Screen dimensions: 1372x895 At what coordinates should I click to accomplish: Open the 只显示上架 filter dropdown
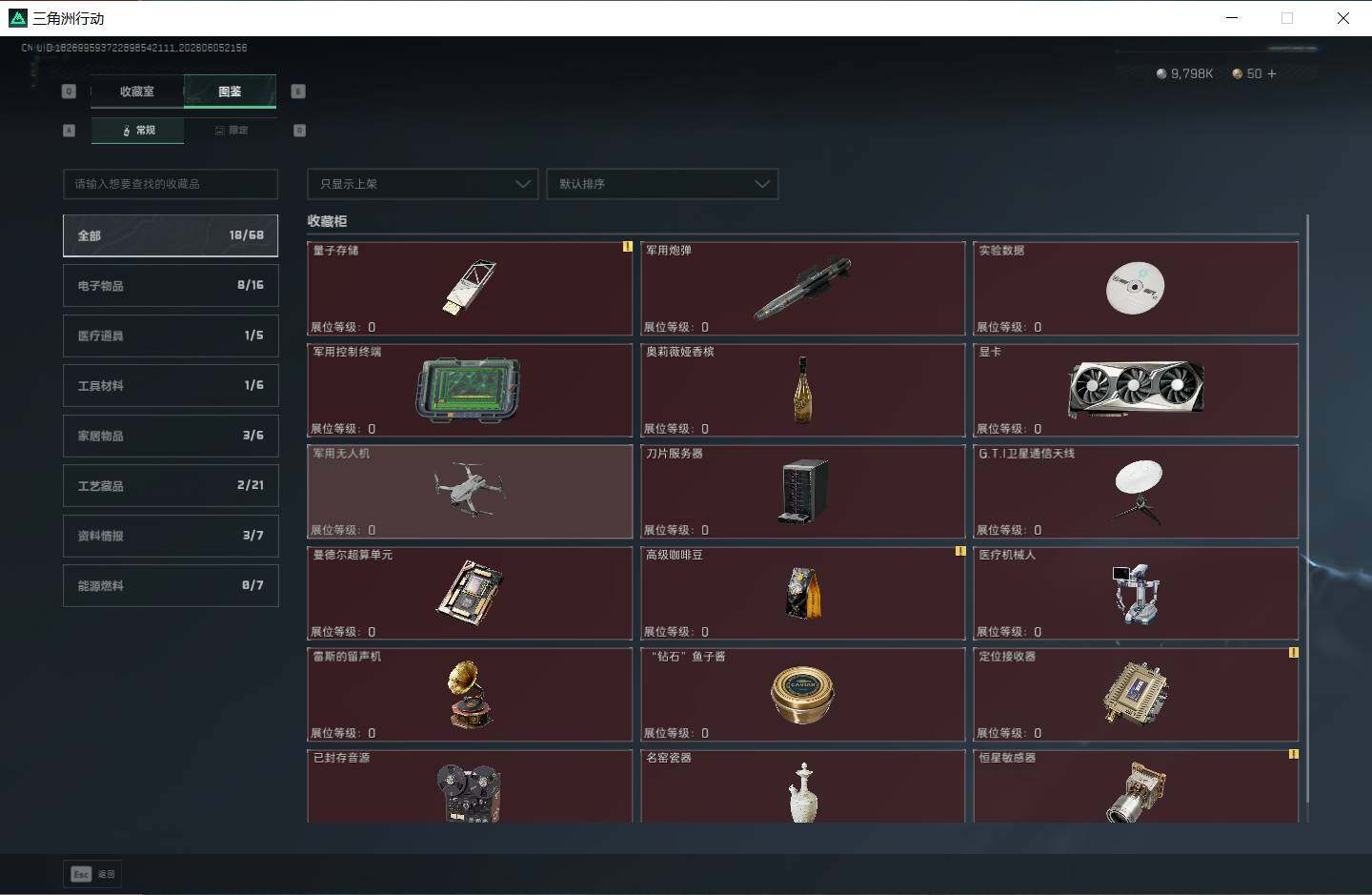(x=423, y=184)
